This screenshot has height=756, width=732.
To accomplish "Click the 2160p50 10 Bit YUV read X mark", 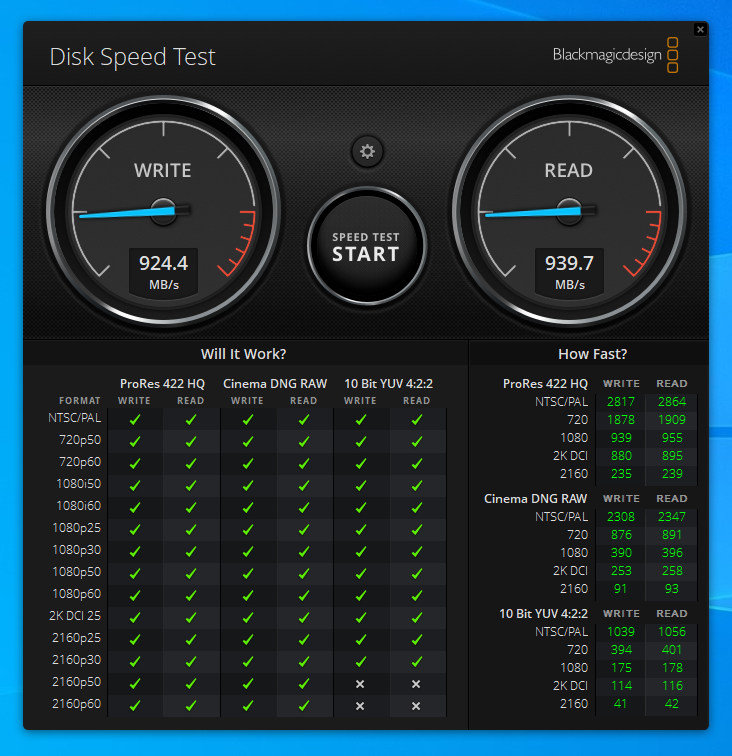I will tap(416, 684).
